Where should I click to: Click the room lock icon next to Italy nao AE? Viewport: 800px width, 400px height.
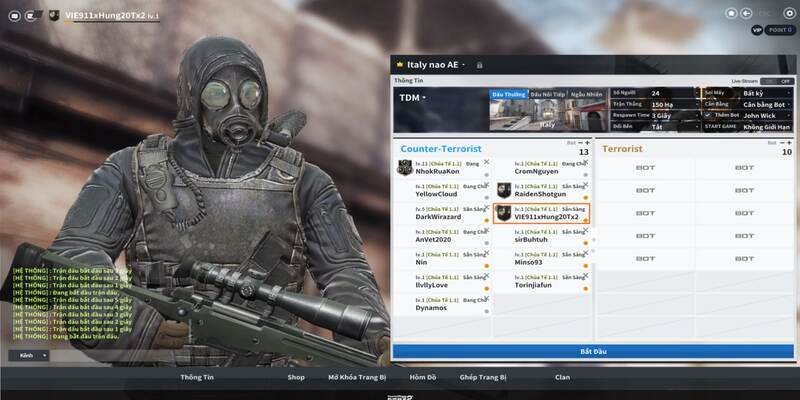pos(479,65)
